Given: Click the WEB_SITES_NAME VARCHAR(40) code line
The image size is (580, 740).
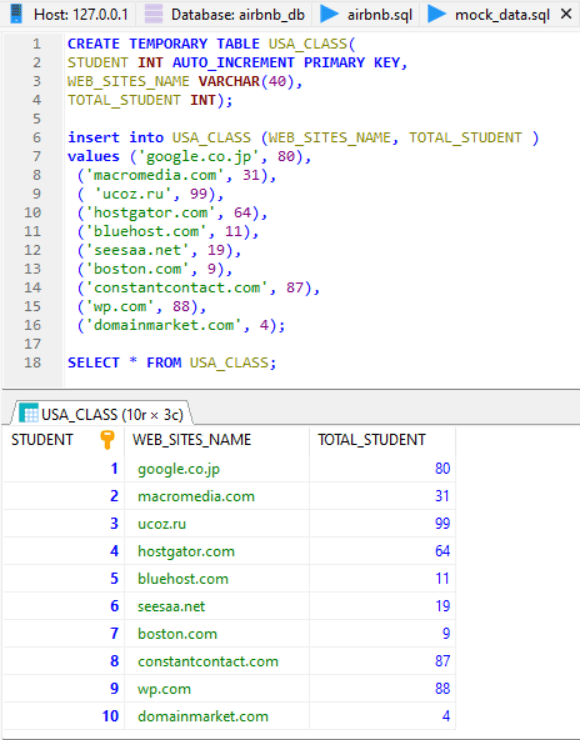Looking at the screenshot, I should [x=185, y=81].
